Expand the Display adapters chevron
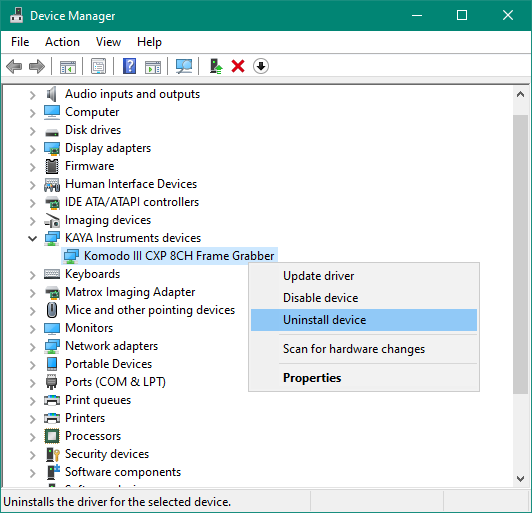The image size is (532, 513). (x=33, y=149)
